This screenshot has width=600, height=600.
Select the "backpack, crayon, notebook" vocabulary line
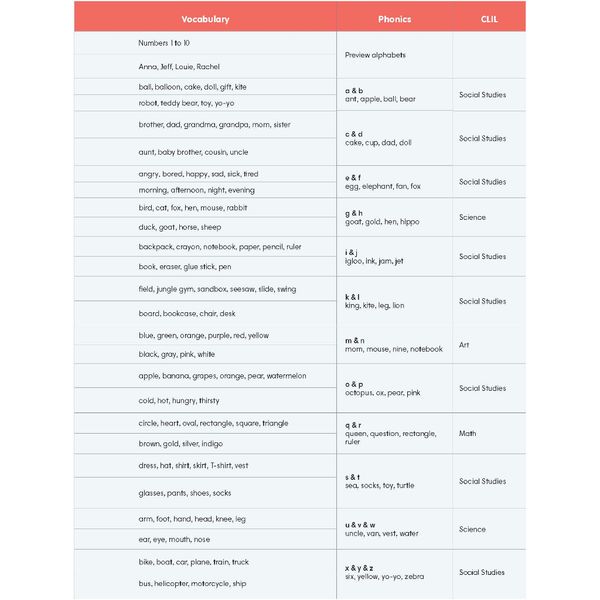tap(220, 246)
